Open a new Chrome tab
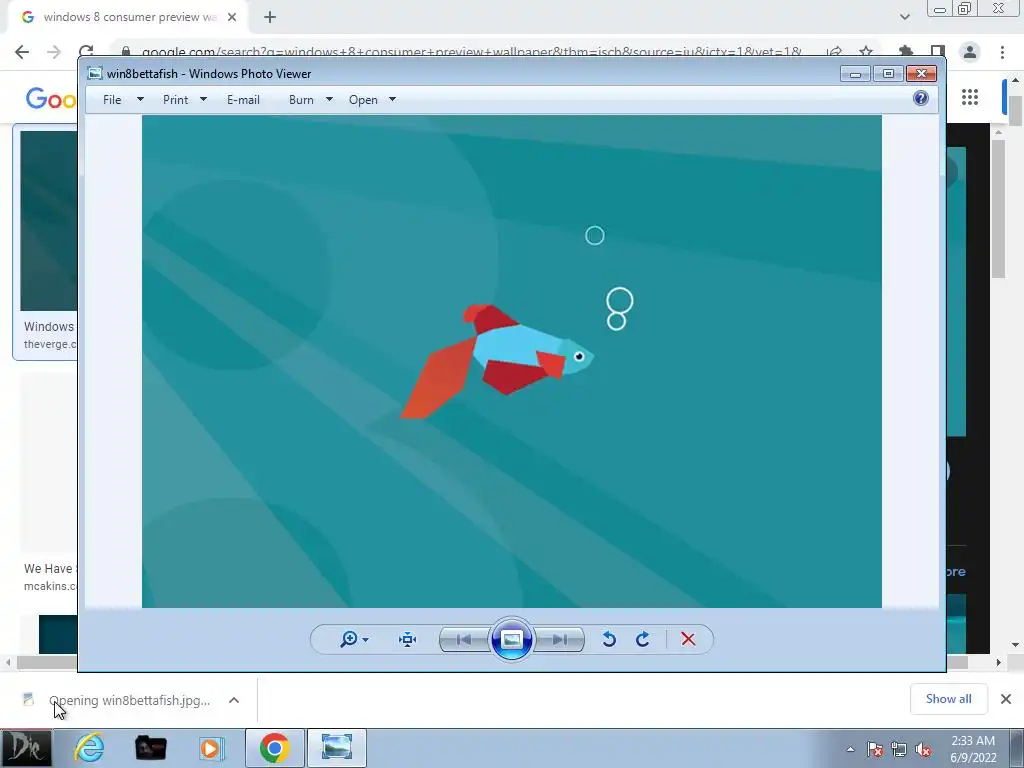 click(x=270, y=18)
